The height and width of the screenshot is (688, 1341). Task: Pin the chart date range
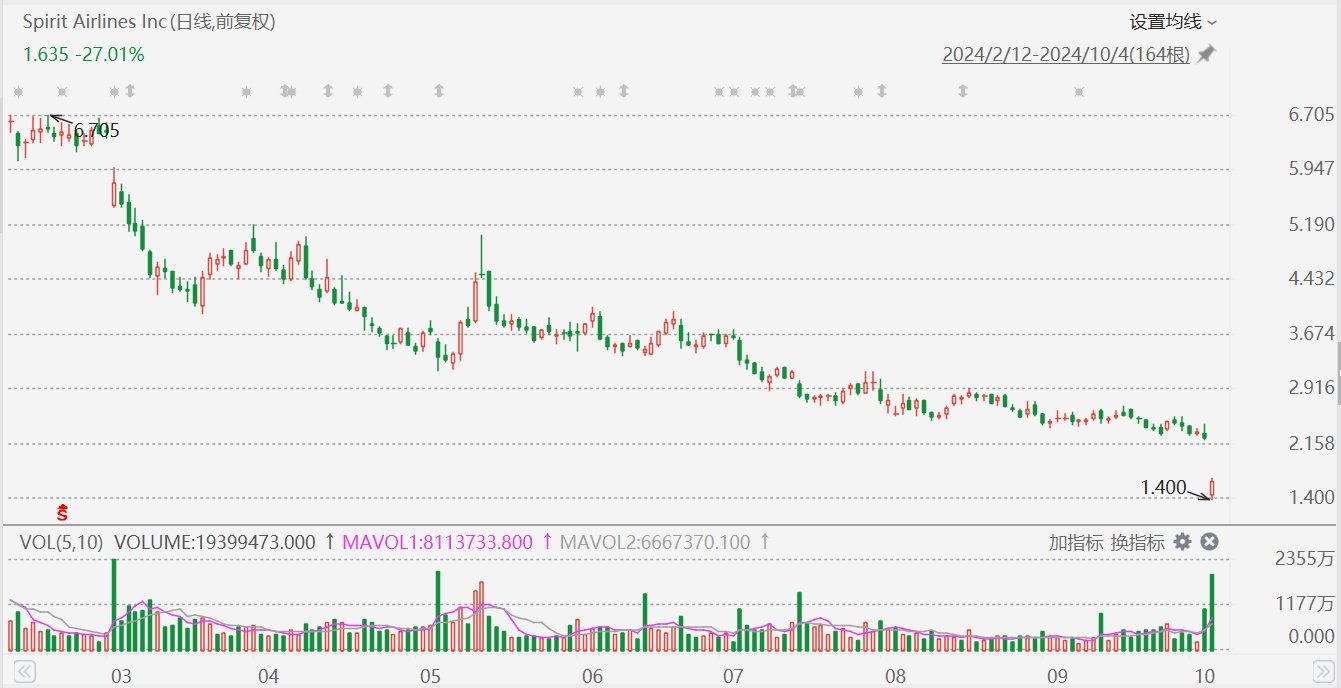(x=1206, y=55)
